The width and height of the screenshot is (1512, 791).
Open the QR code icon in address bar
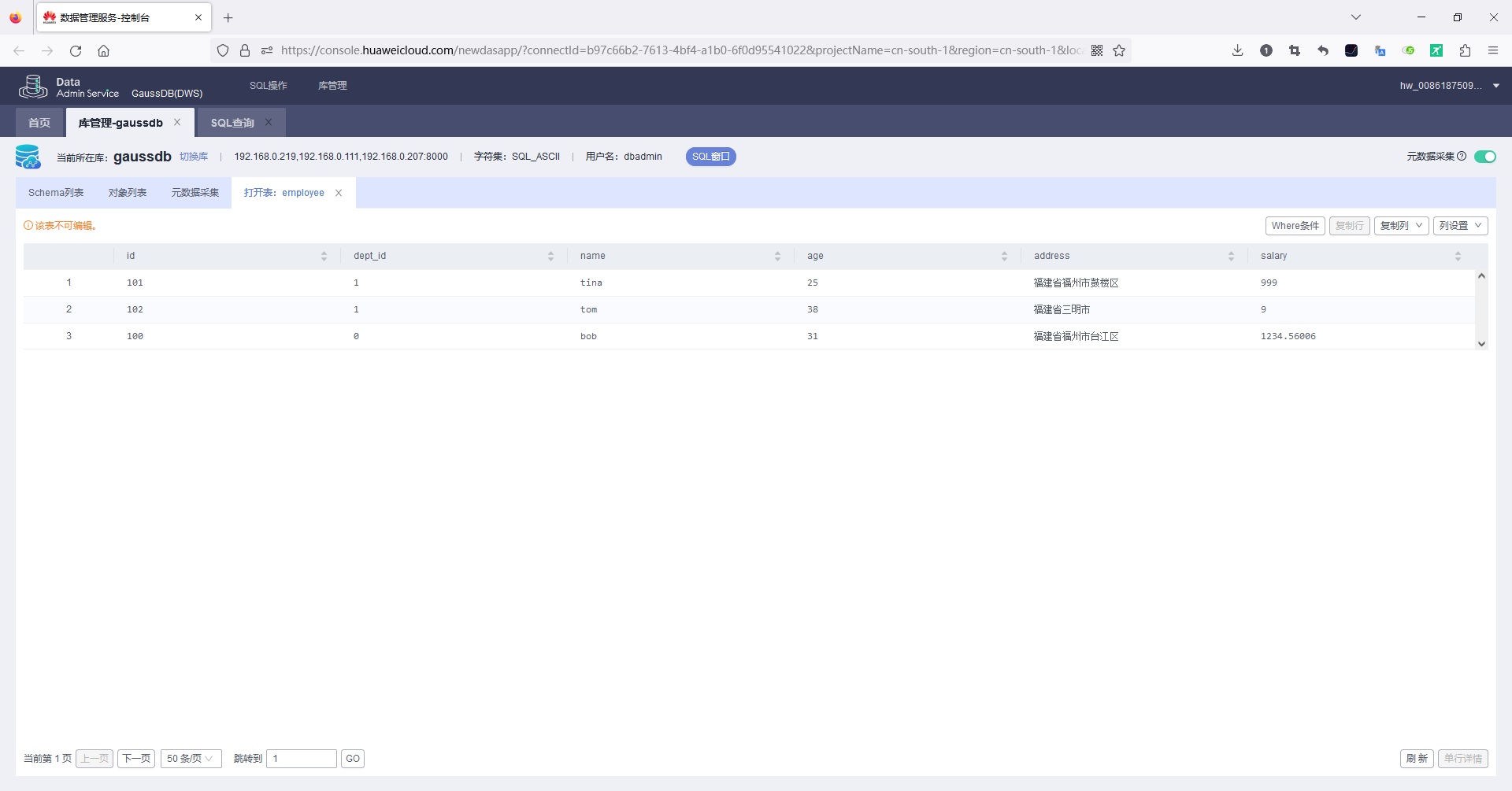pos(1097,50)
